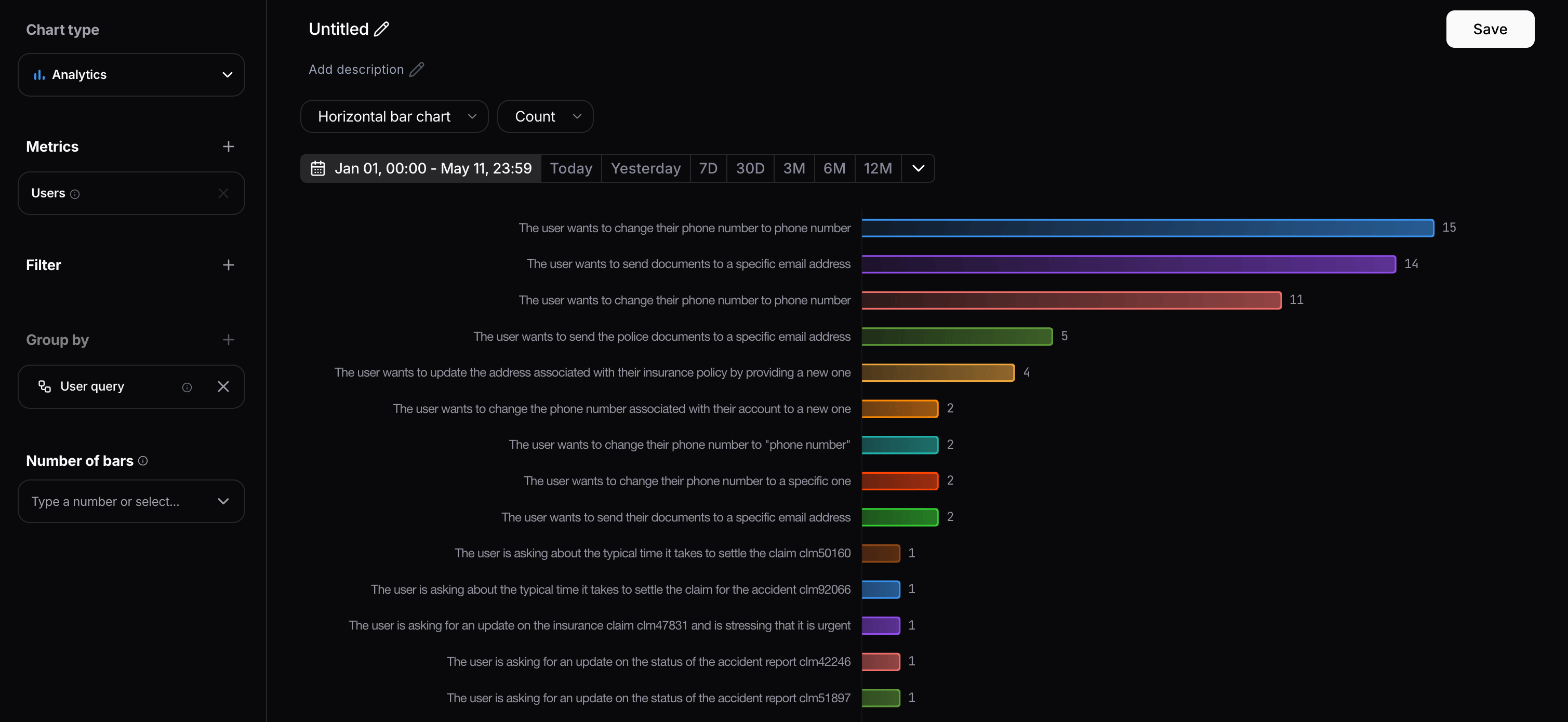Add a new filter with the plus icon
1568x722 pixels.
(x=228, y=265)
